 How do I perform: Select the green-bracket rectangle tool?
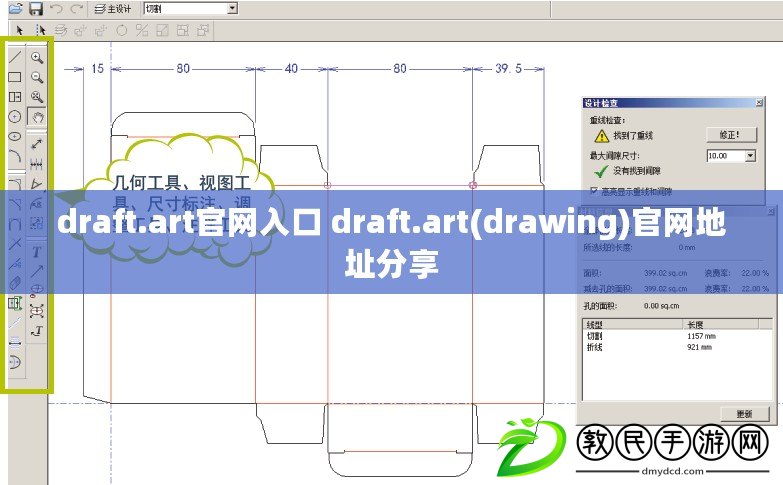click(15, 303)
